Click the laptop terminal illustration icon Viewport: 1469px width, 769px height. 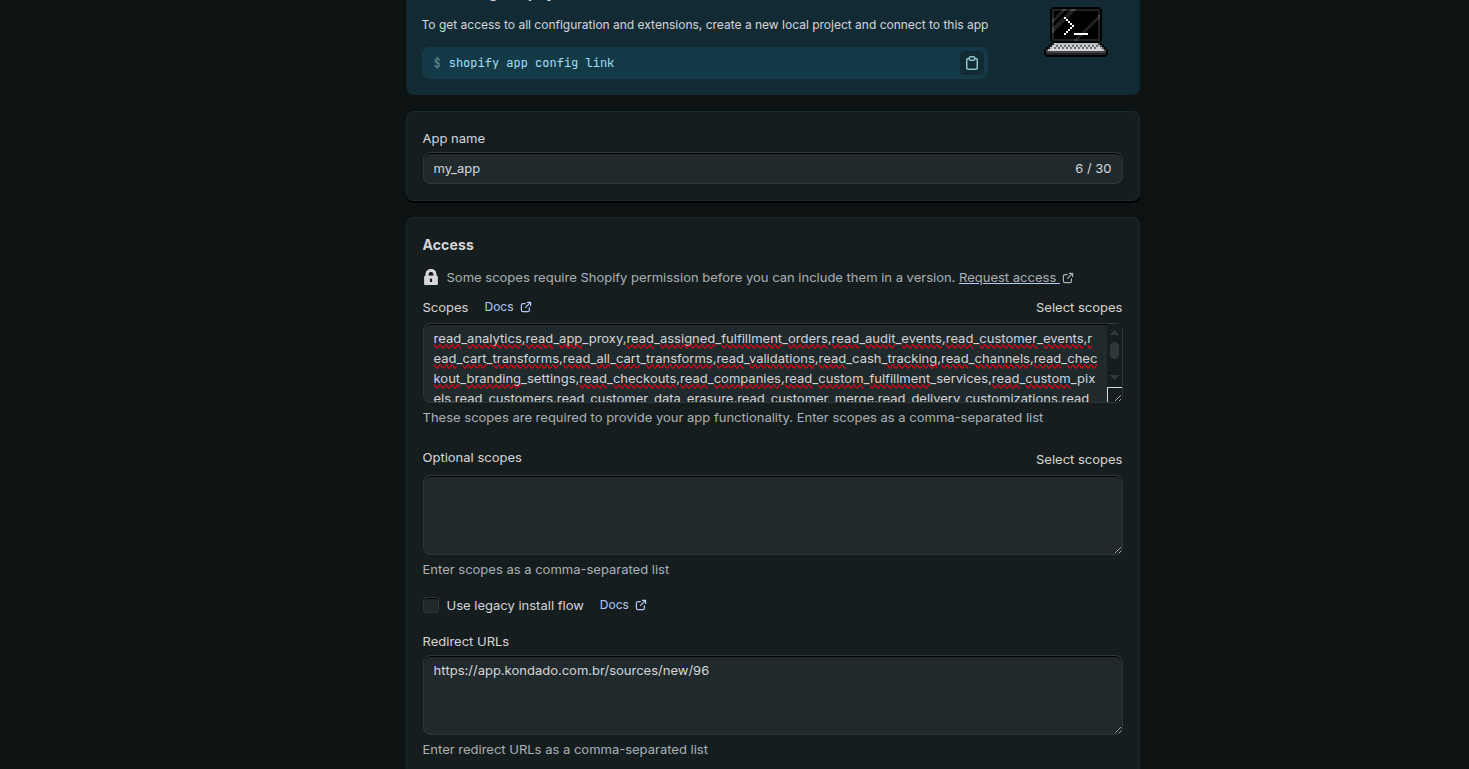(x=1075, y=32)
